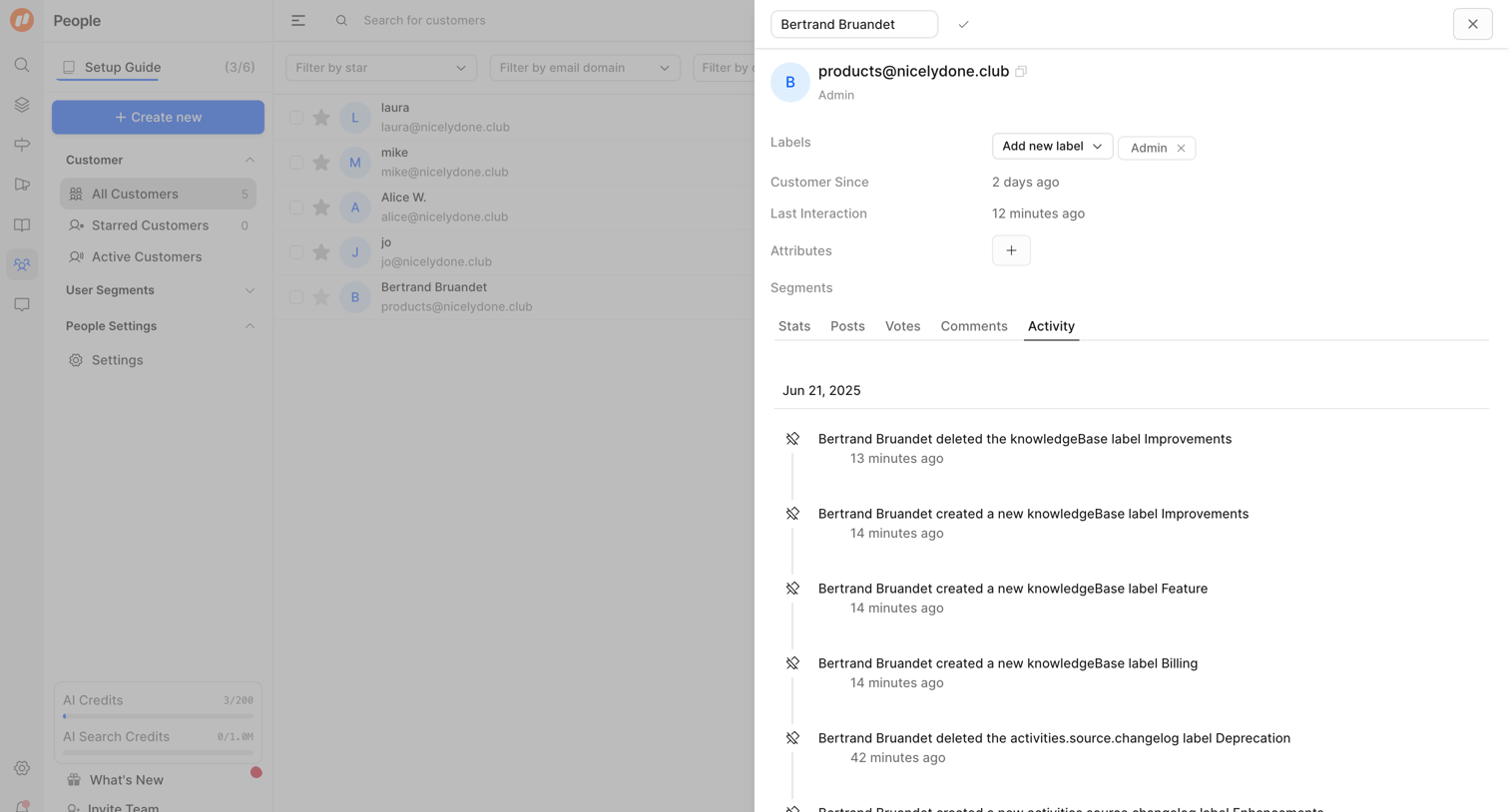
Task: Switch to the Stats tab
Action: coord(794,326)
